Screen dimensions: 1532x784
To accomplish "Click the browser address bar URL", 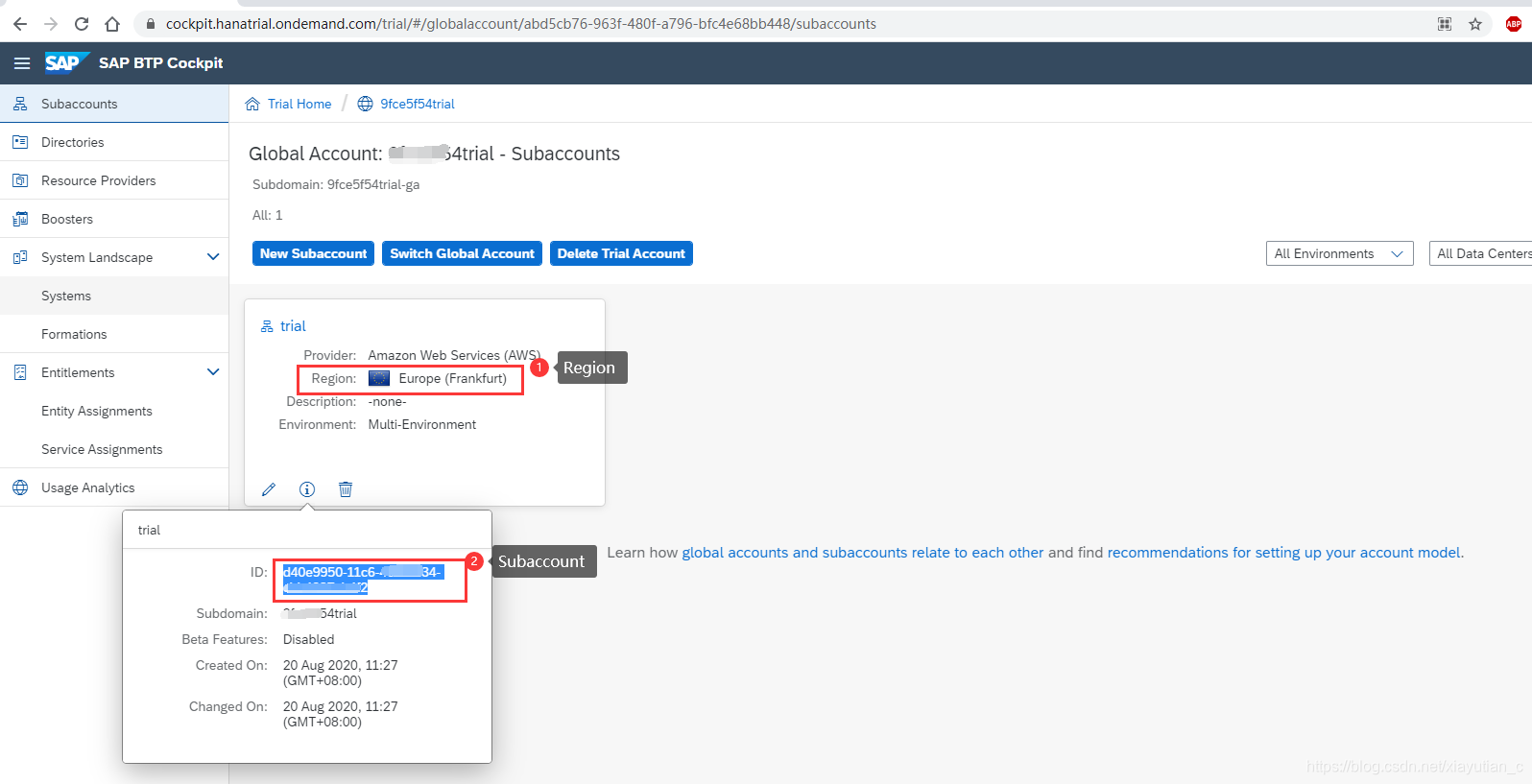I will 520,24.
